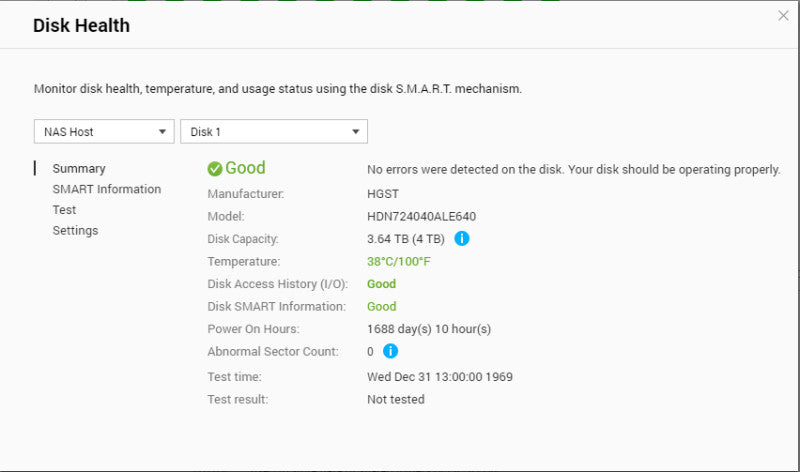The height and width of the screenshot is (472, 800).
Task: Open the Test section
Action: tap(64, 210)
